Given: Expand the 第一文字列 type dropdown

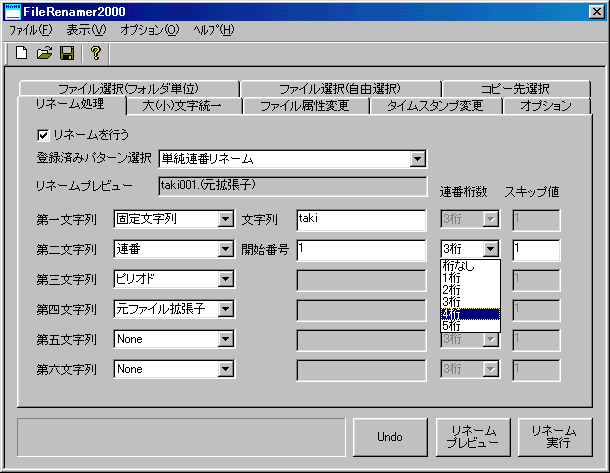Looking at the screenshot, I should point(226,219).
